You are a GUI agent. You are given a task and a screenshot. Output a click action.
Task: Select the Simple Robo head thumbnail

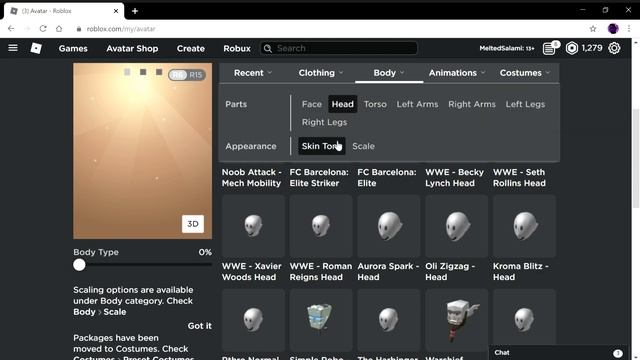click(321, 320)
